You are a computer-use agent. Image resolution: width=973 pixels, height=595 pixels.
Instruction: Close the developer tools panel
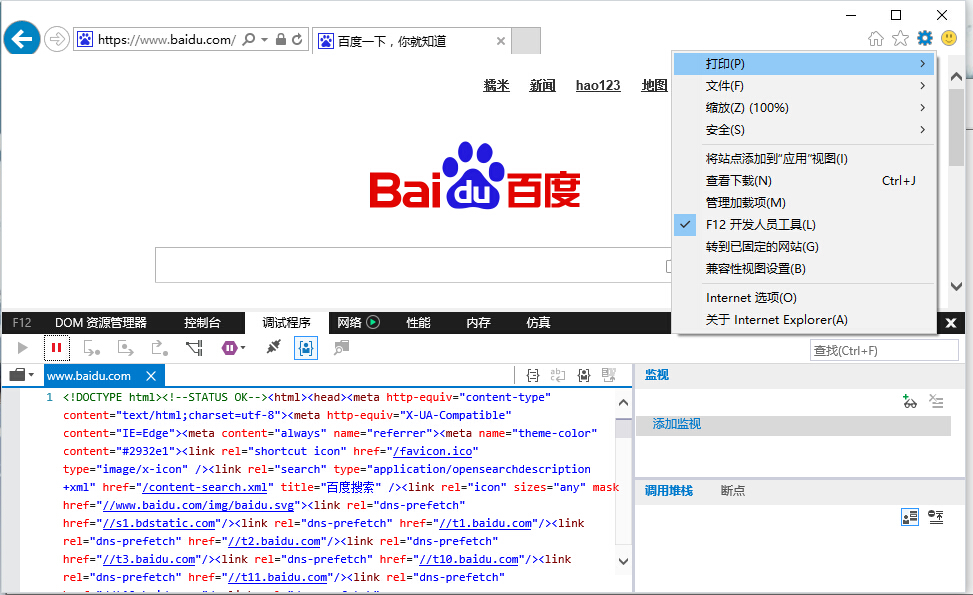[x=951, y=323]
